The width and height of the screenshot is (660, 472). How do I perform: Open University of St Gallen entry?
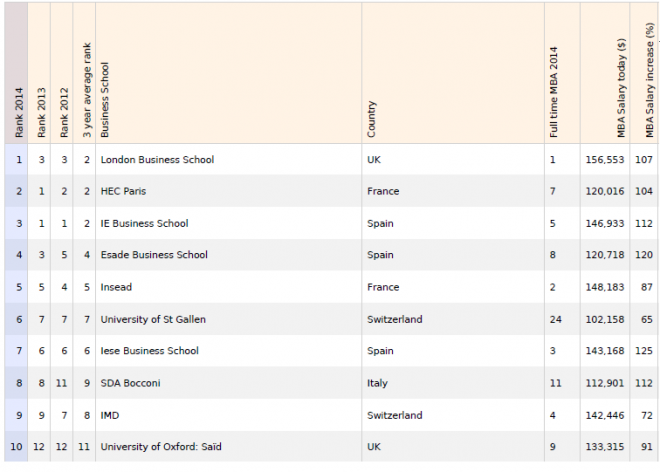coord(153,319)
